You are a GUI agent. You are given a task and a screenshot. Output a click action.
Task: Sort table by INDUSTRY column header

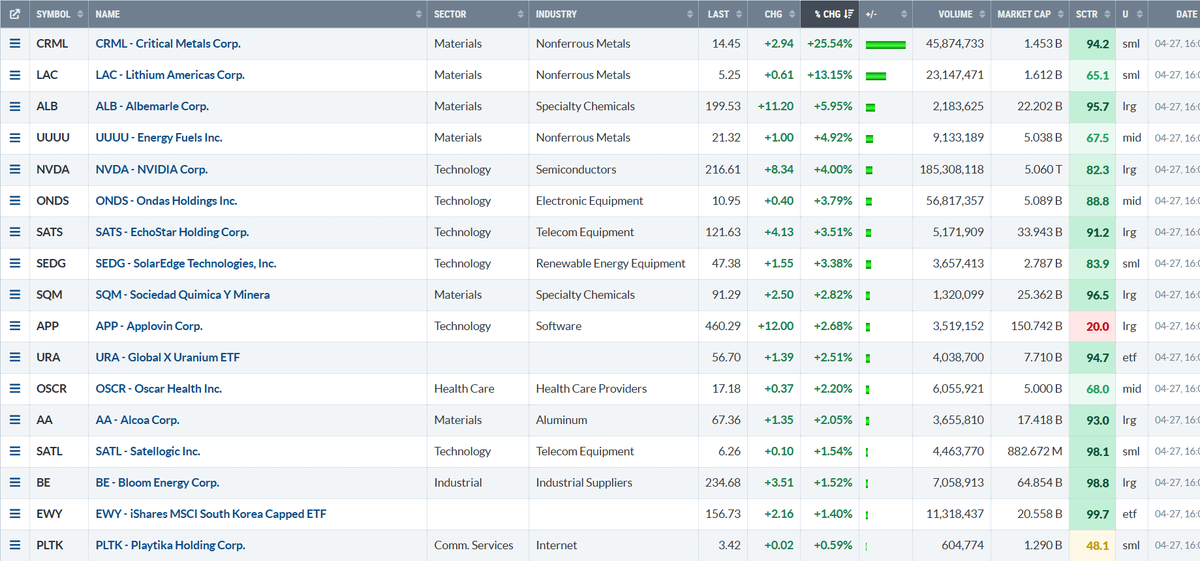[613, 14]
